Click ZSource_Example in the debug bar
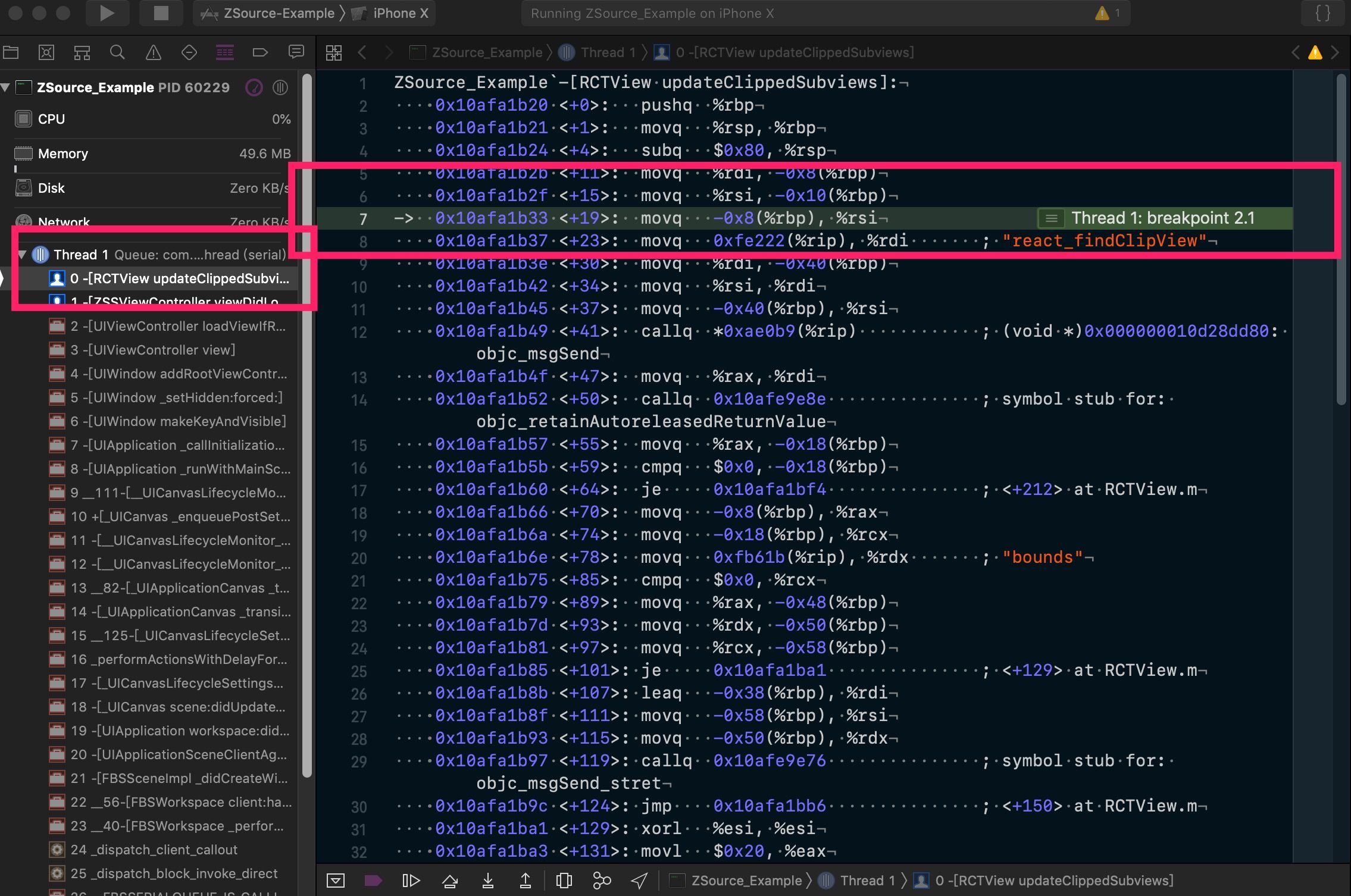 click(x=736, y=881)
